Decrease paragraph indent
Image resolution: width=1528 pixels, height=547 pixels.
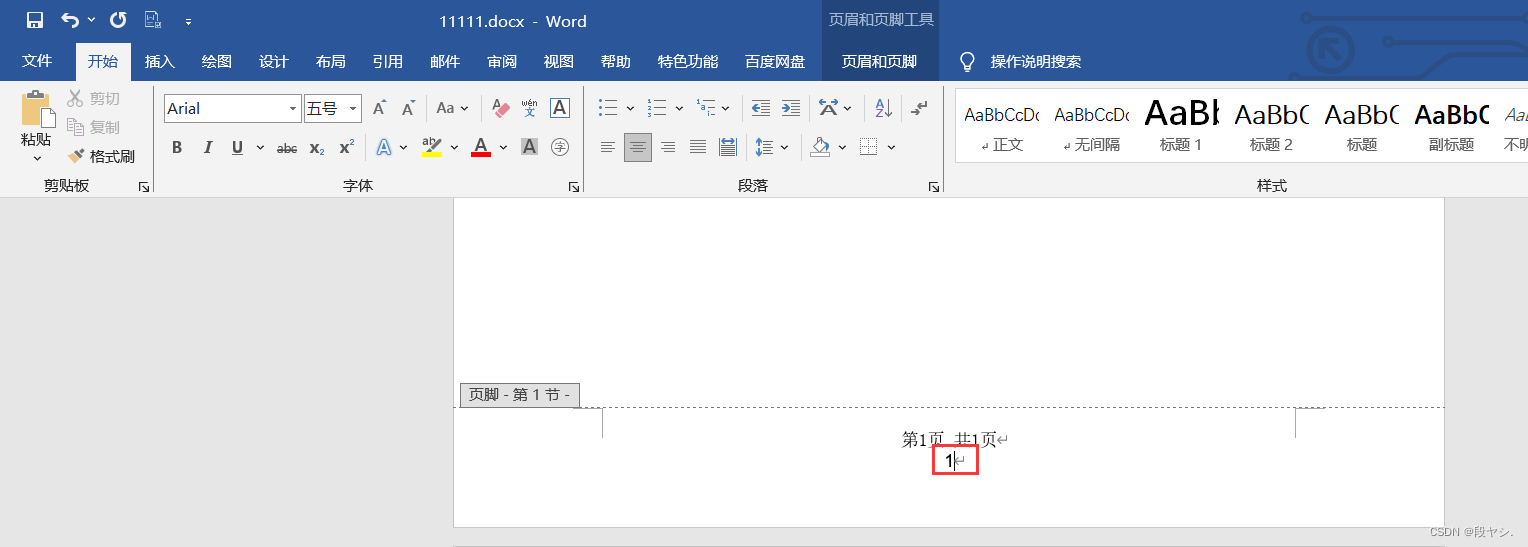[761, 108]
